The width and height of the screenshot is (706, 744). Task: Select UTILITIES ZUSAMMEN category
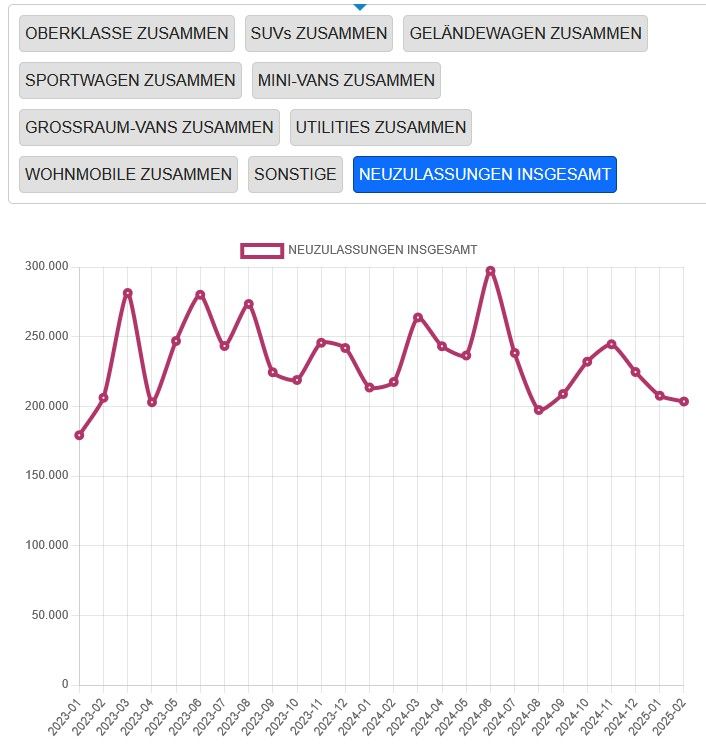381,127
